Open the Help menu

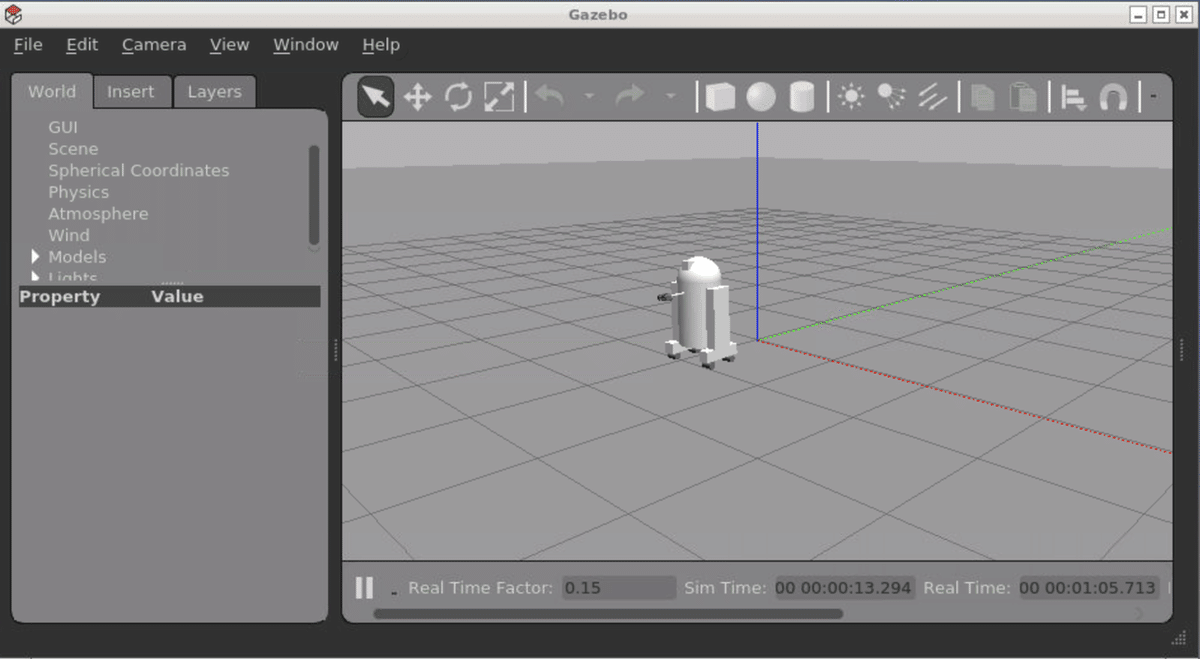tap(381, 45)
